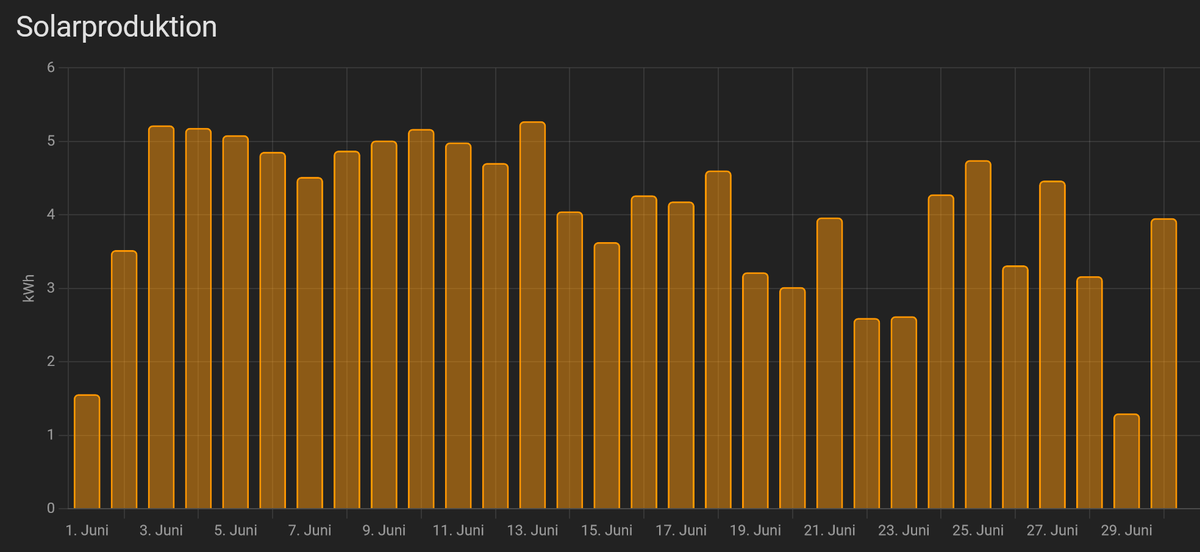Click the '13. Juni' axis label
Screen dimensions: 1200x552
pos(532,530)
